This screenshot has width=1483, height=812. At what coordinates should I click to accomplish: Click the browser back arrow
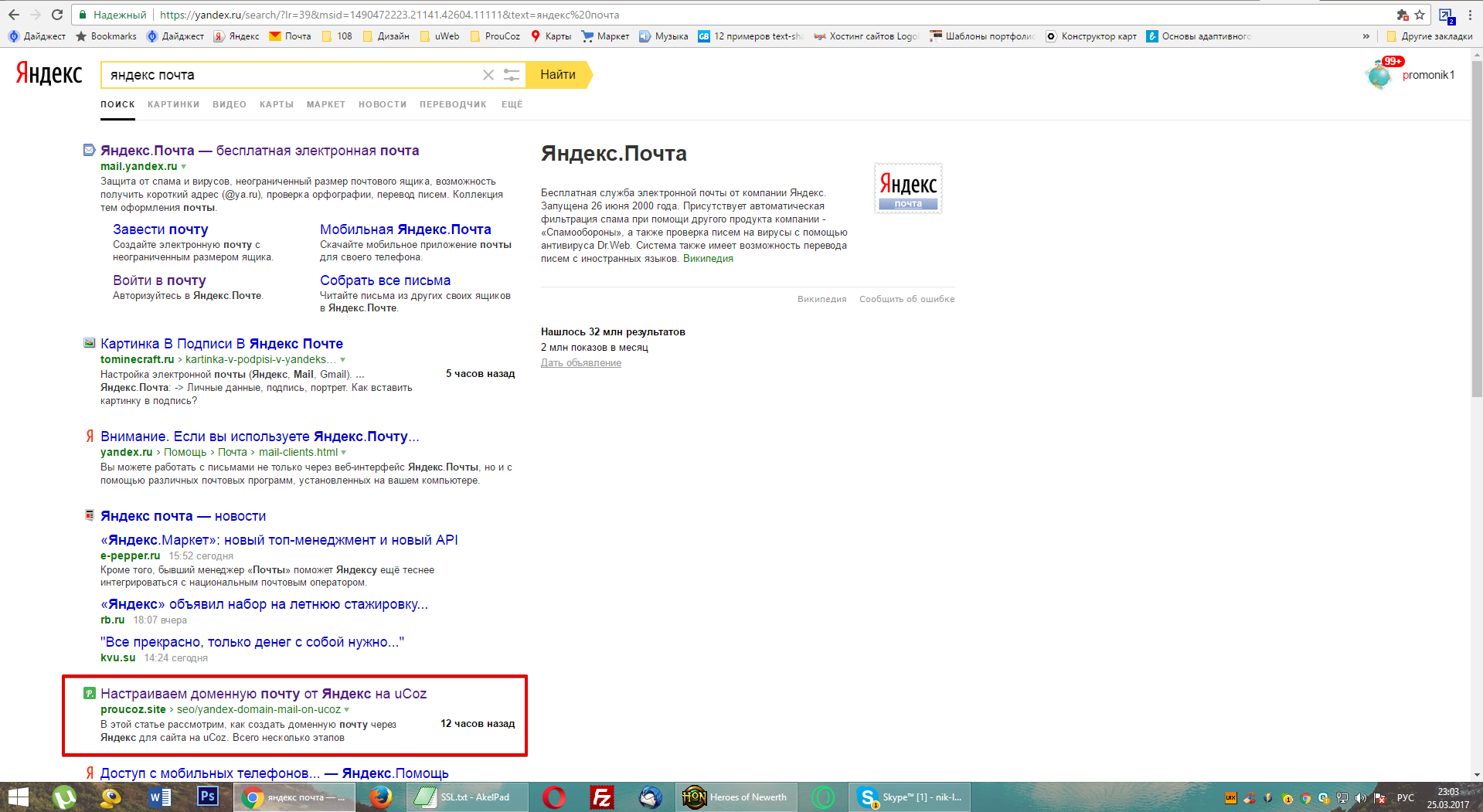(x=13, y=15)
